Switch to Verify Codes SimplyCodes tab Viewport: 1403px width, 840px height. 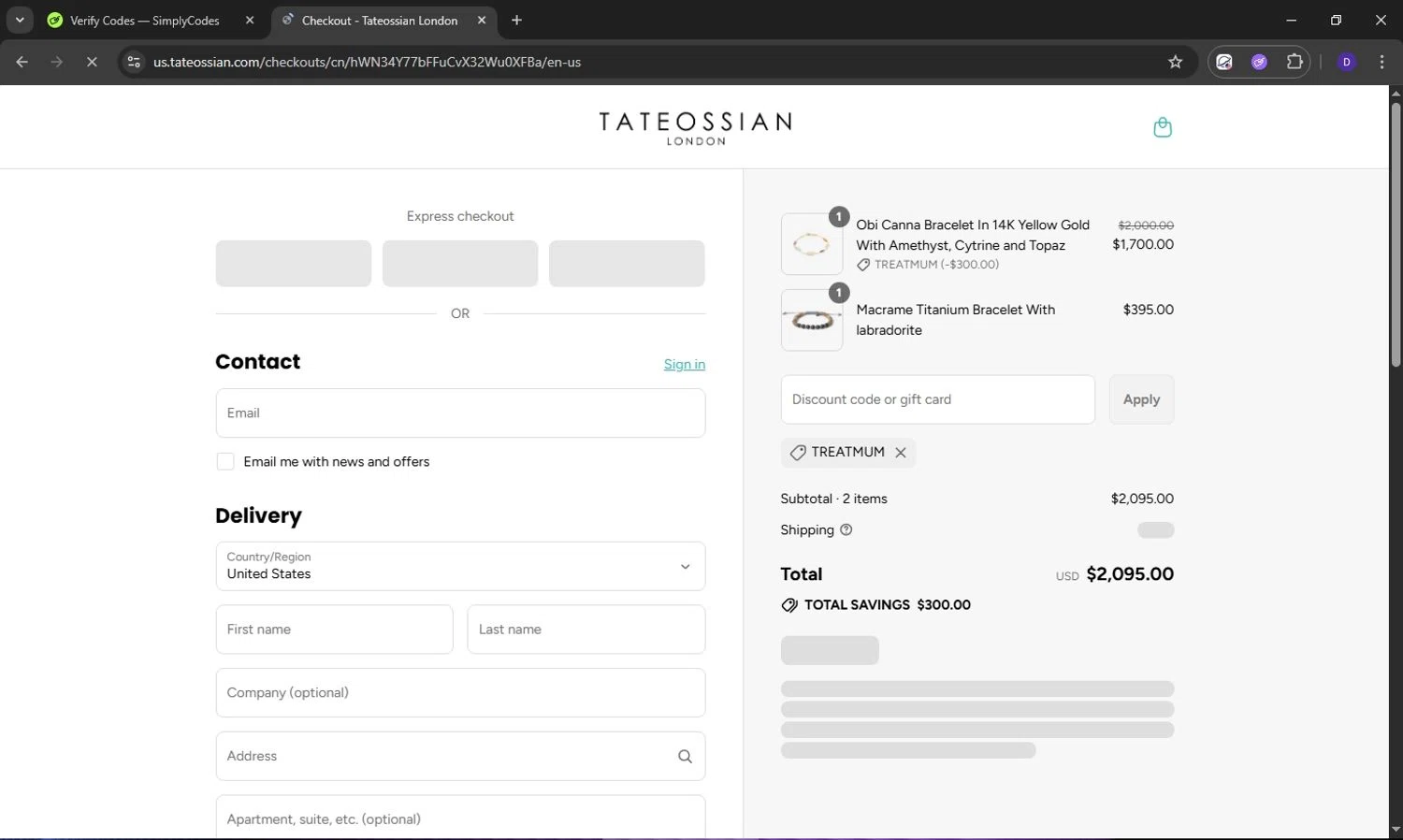144,20
